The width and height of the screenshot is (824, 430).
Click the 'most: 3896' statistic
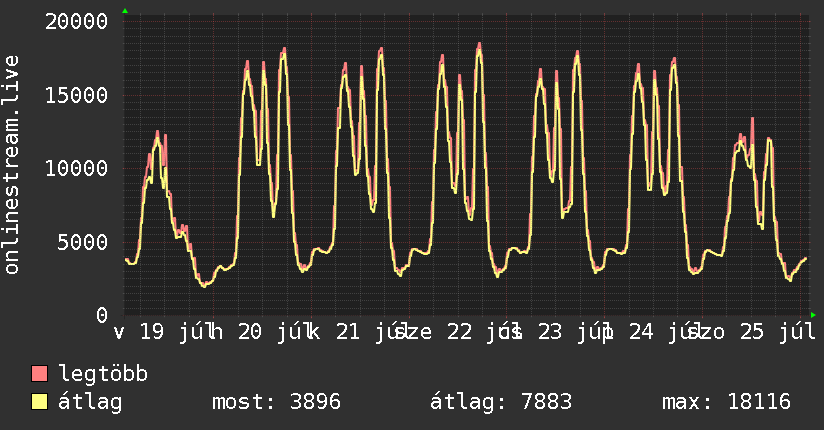(276, 402)
